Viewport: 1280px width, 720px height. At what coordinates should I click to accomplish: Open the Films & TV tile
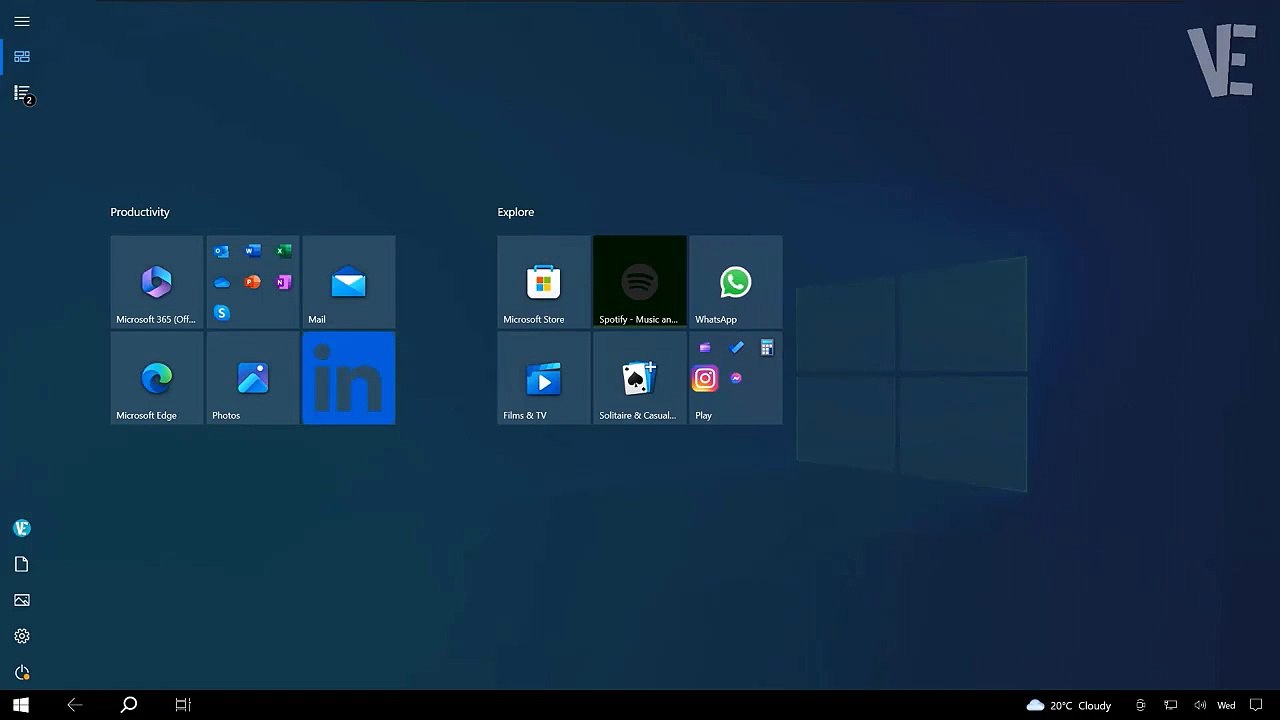pos(544,378)
